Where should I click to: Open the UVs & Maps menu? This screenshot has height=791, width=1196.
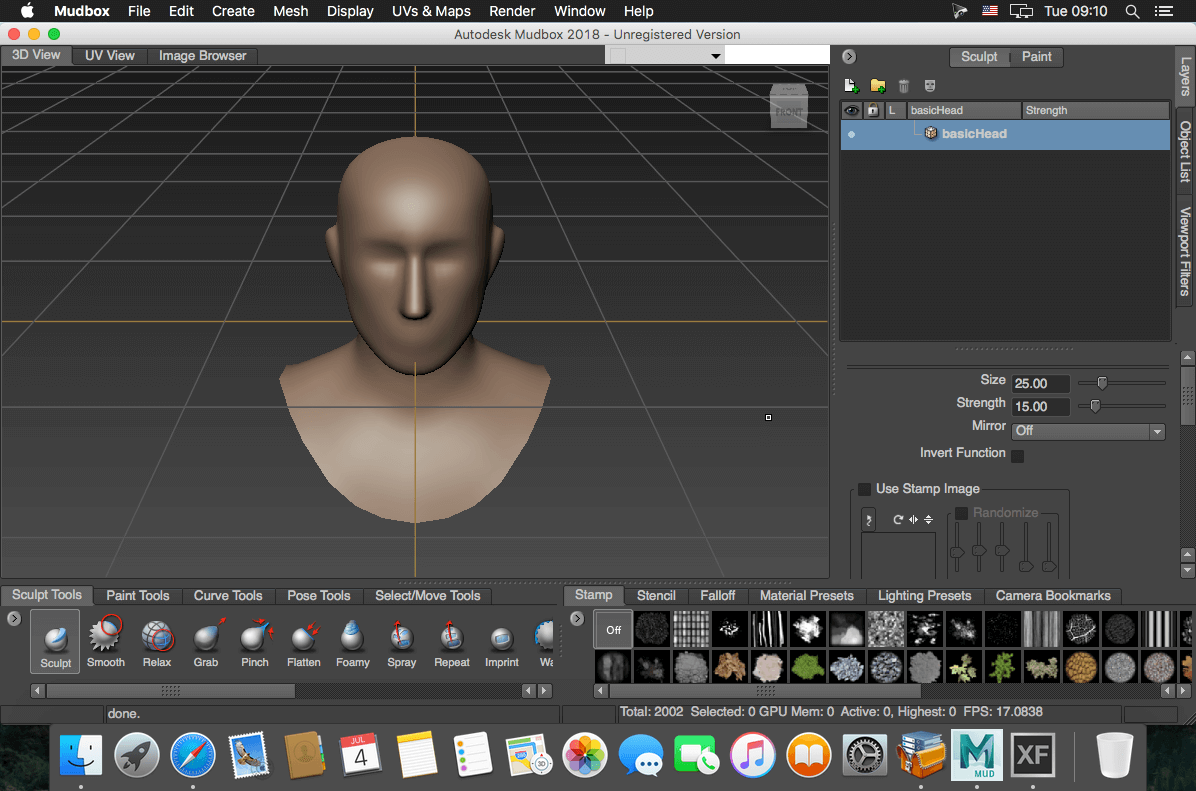tap(431, 11)
